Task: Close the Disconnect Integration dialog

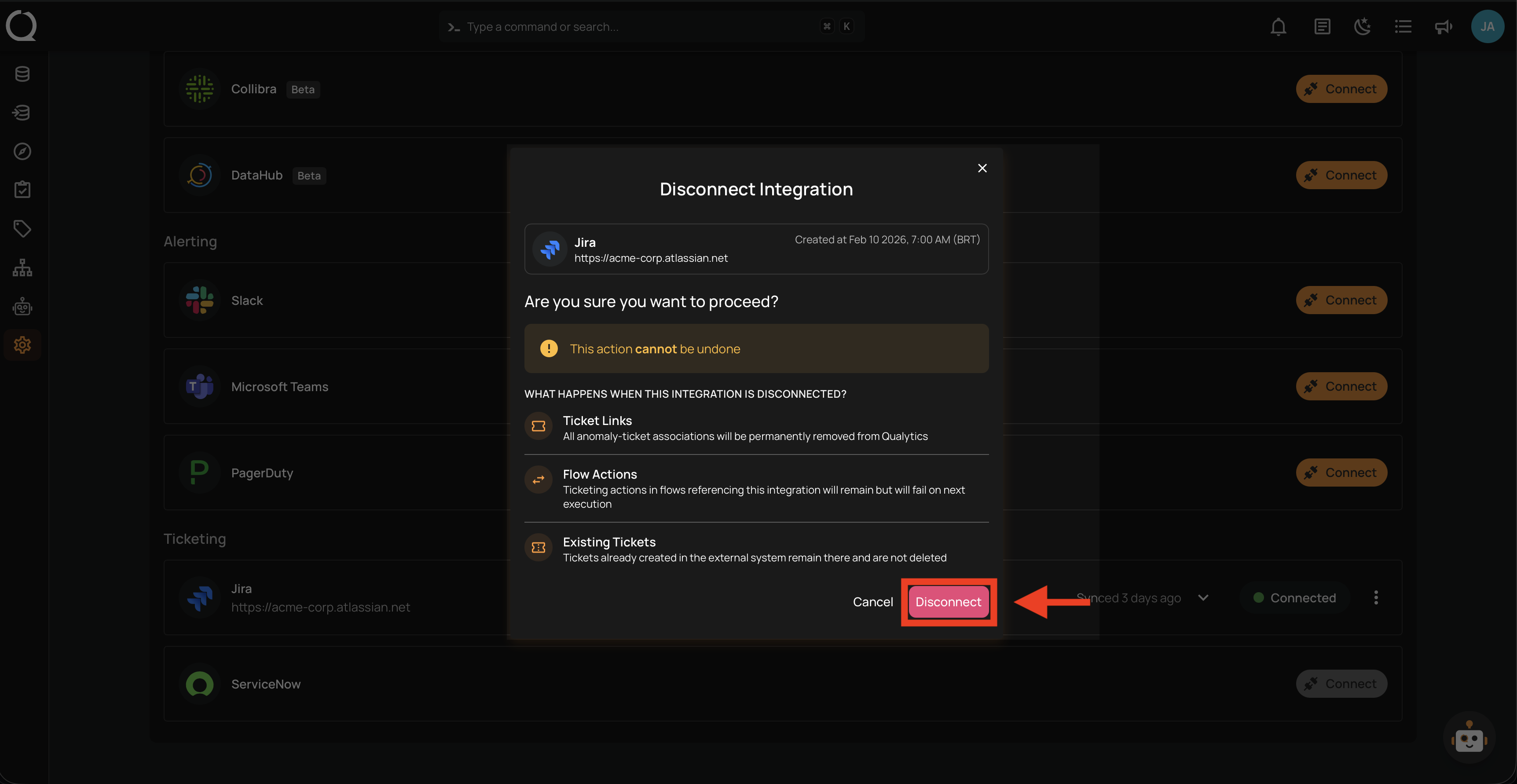Action: click(982, 169)
